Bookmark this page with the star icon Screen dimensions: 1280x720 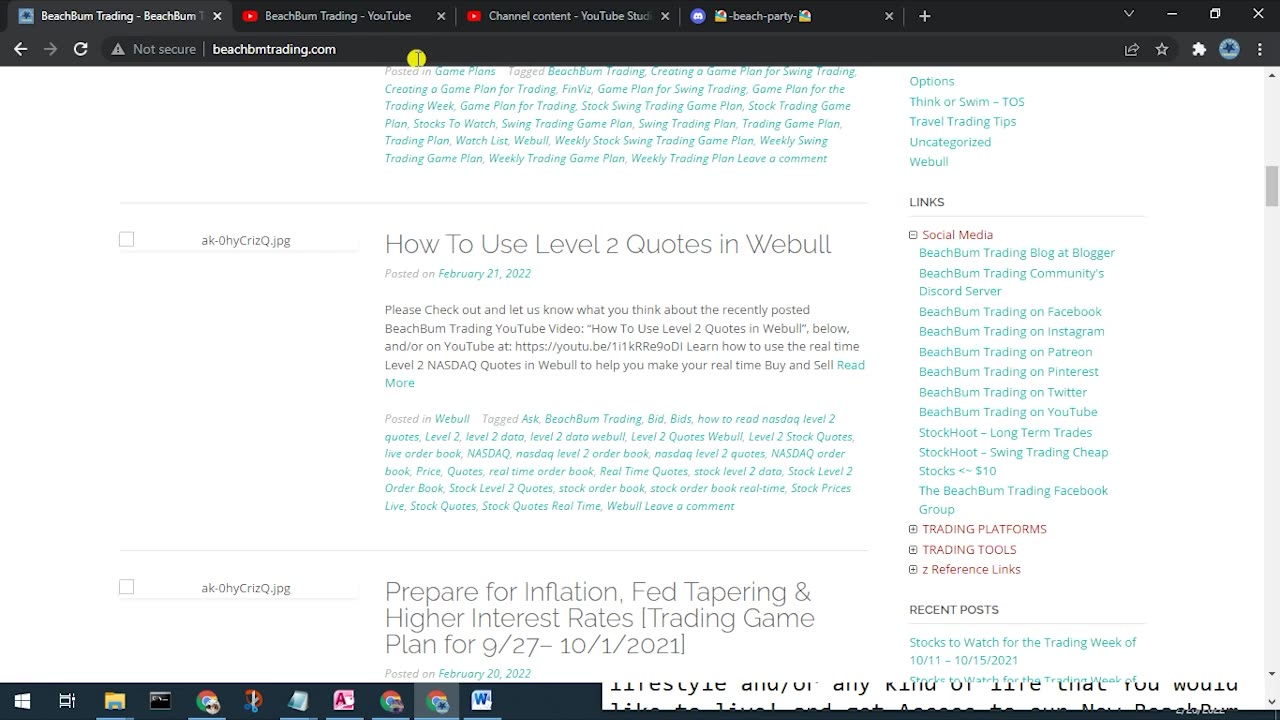coord(1162,49)
